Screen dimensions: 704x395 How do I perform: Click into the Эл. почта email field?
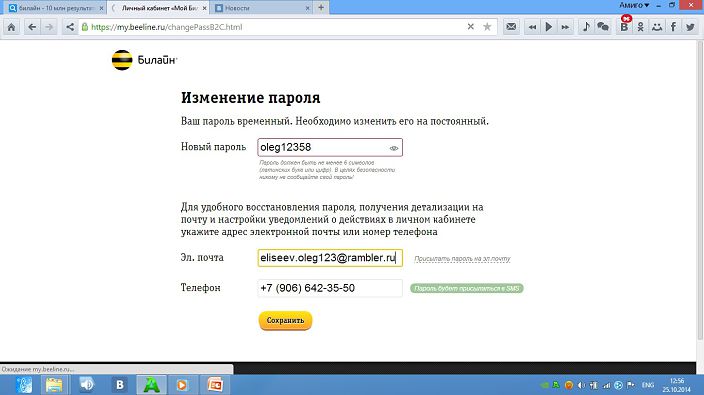point(330,258)
